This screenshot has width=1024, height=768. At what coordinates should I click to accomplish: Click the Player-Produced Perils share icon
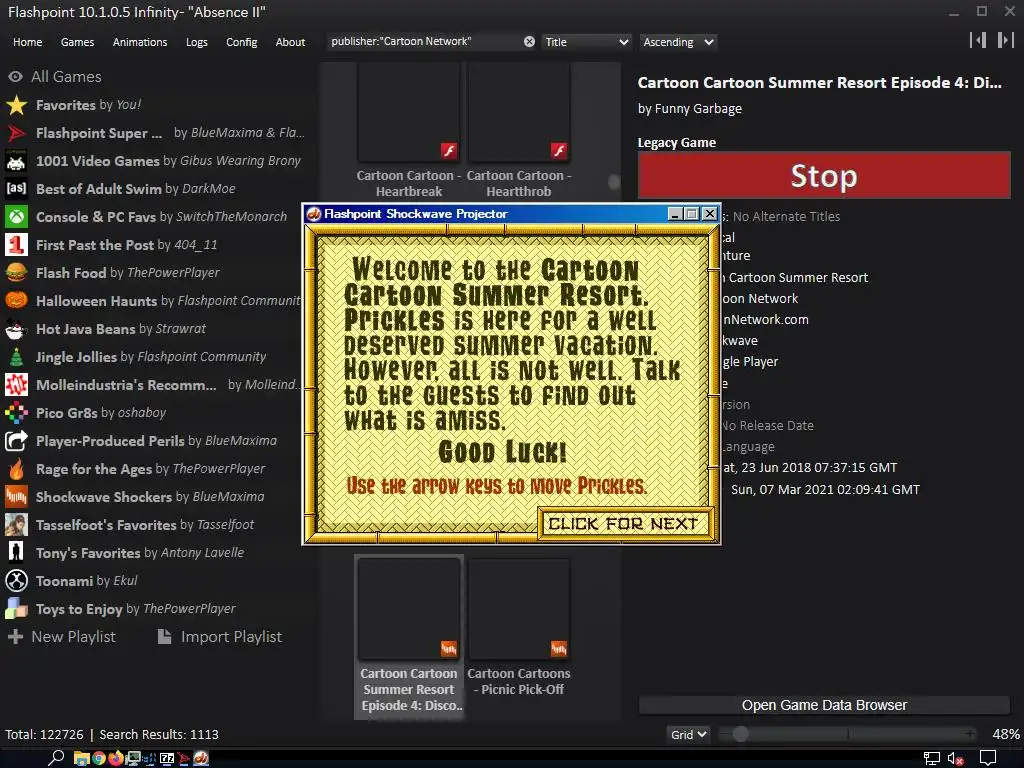pyautogui.click(x=16, y=441)
